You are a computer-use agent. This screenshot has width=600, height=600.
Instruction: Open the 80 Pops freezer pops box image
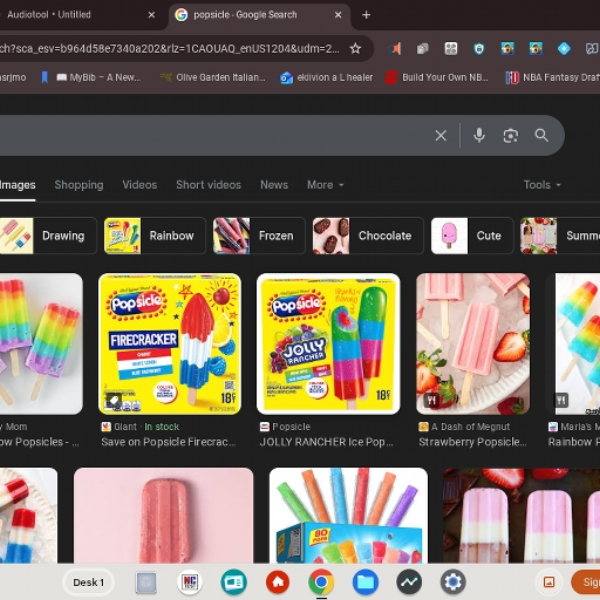349,515
